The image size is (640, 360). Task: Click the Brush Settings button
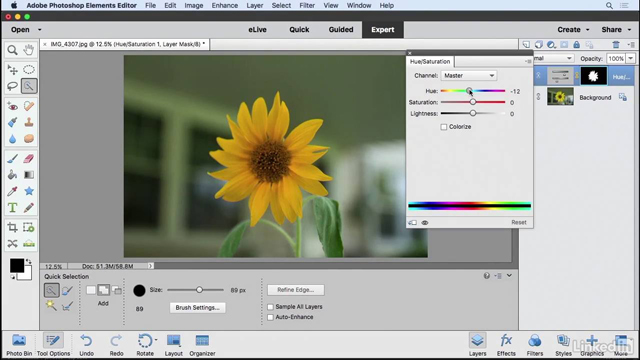pos(198,308)
